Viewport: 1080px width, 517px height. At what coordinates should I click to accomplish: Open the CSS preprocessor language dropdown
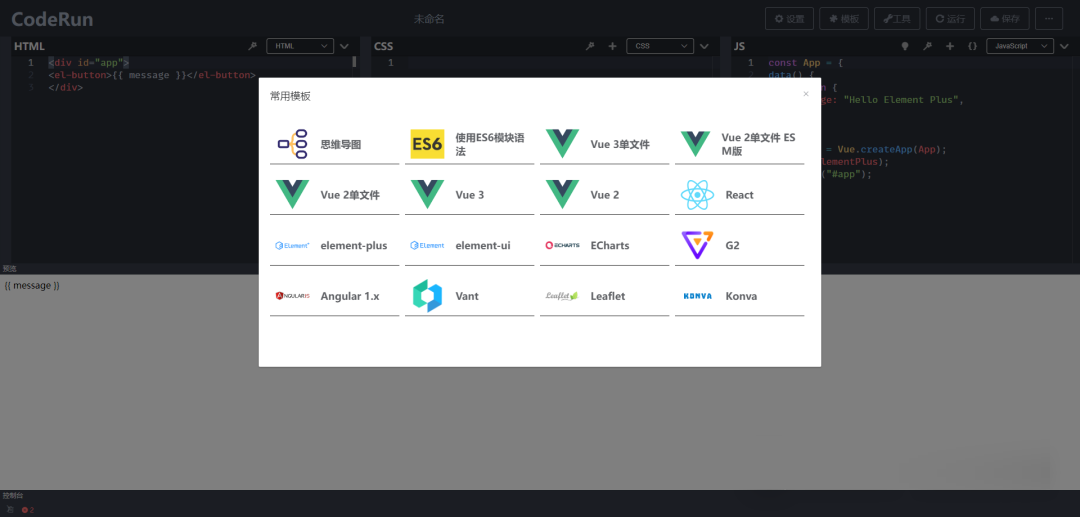point(660,46)
